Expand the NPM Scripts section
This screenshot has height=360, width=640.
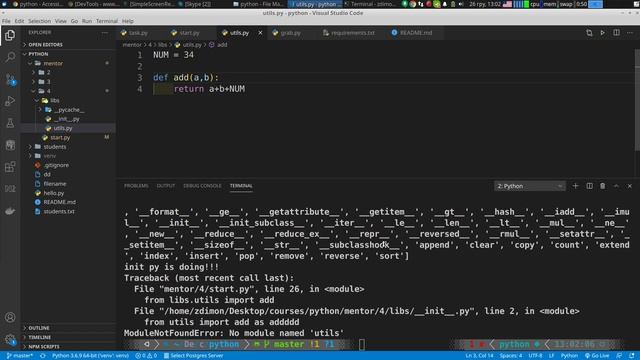pyautogui.click(x=44, y=347)
